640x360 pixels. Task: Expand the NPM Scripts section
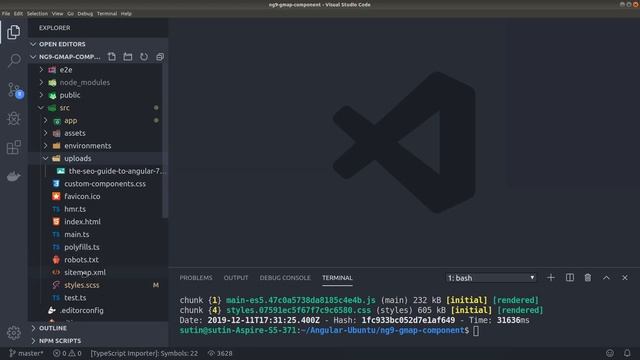click(x=60, y=341)
